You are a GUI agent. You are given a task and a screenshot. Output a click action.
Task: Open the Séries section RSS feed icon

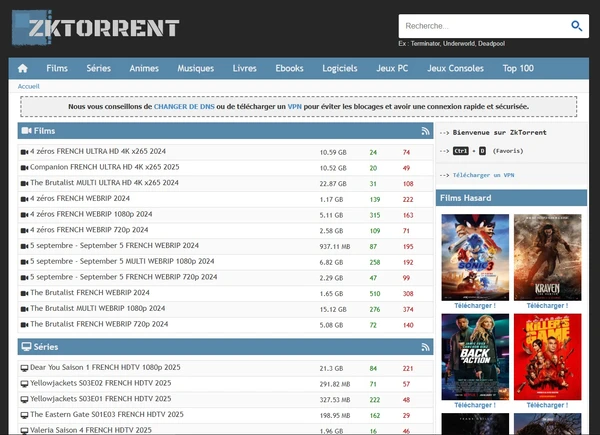click(425, 346)
